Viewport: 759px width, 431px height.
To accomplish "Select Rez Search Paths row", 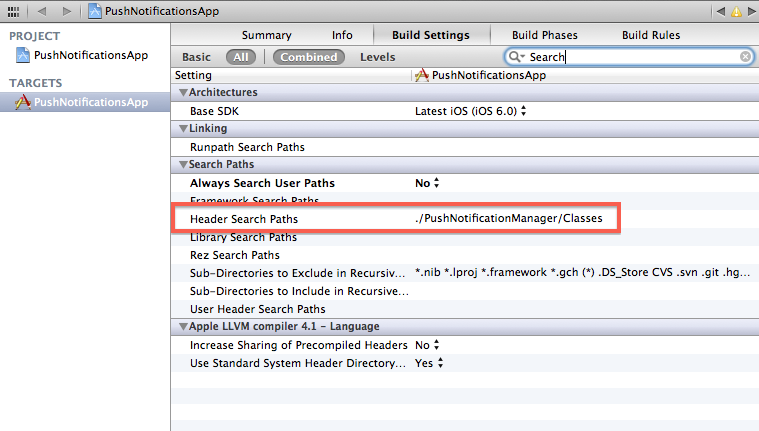I will [465, 255].
